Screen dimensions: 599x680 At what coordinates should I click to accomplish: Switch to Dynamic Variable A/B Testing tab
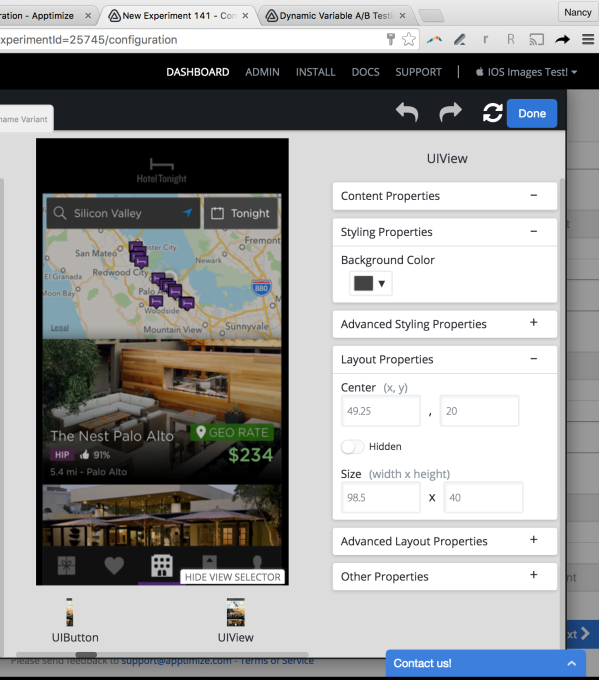[x=336, y=16]
